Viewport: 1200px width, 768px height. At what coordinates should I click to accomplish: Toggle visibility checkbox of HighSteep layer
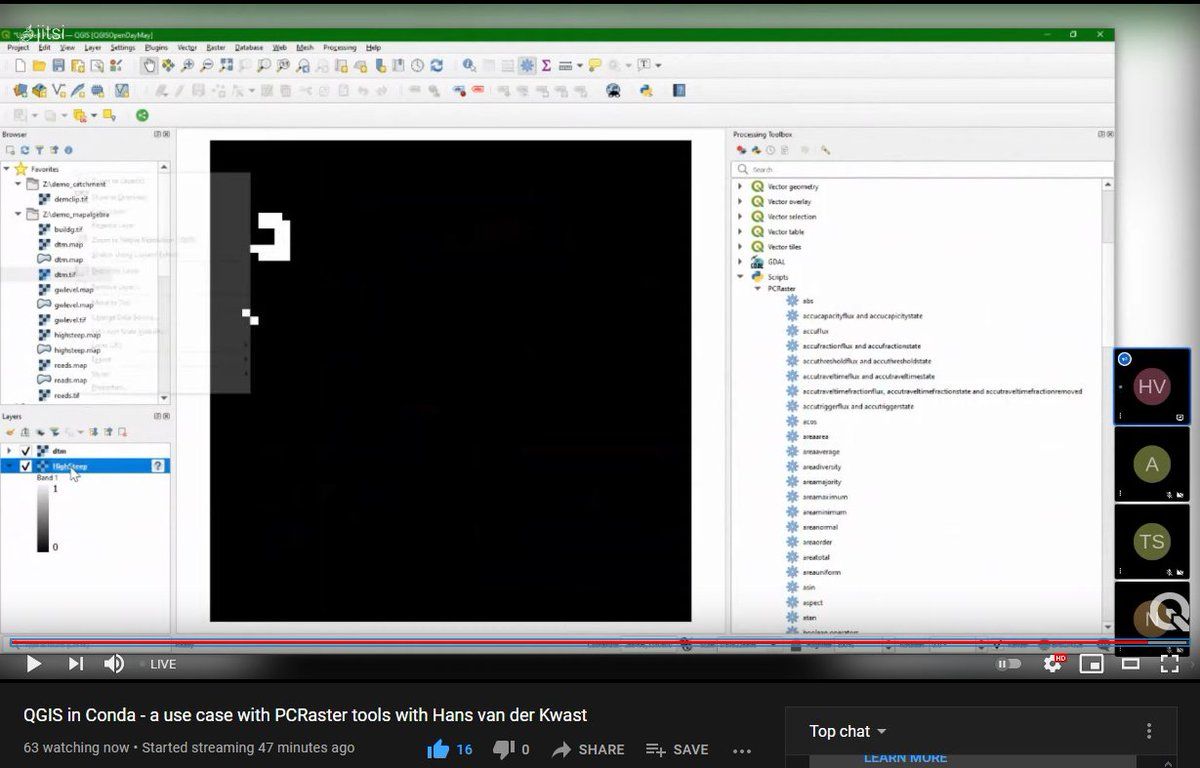[x=26, y=466]
